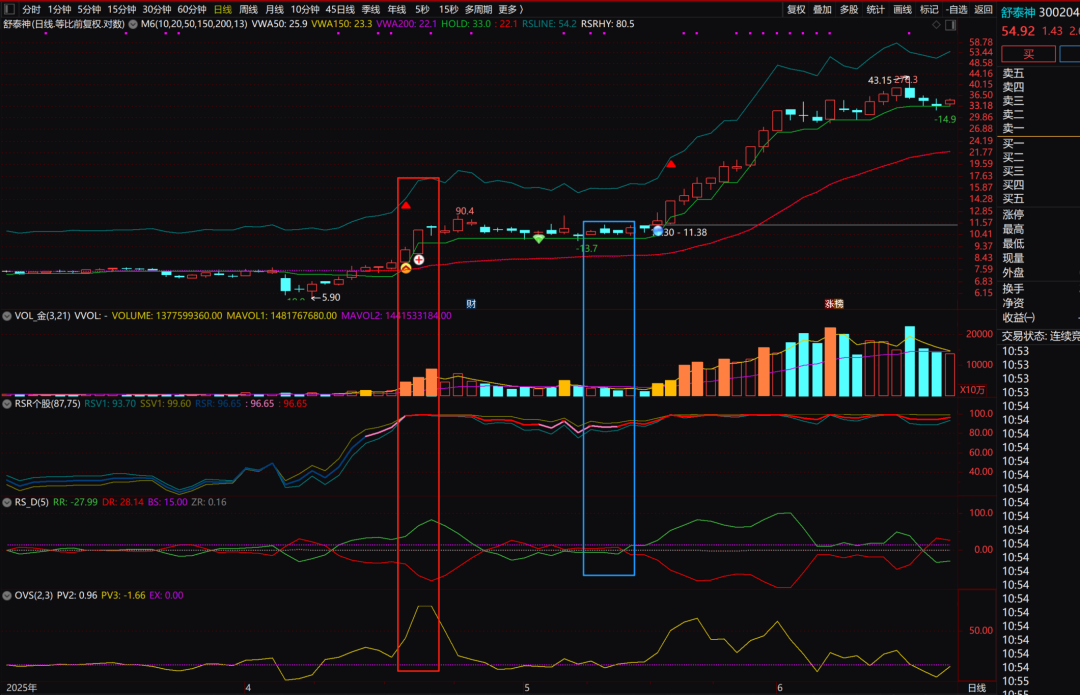Click 换手 turnover label
Image resolution: width=1080 pixels, height=695 pixels.
pos(1013,289)
